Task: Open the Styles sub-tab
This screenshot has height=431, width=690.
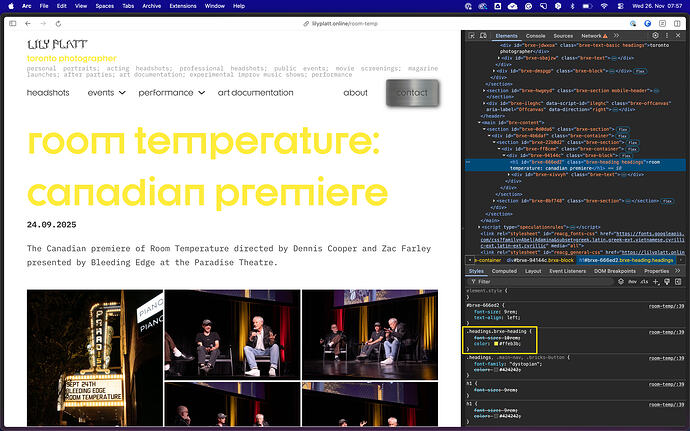Action: click(x=476, y=271)
